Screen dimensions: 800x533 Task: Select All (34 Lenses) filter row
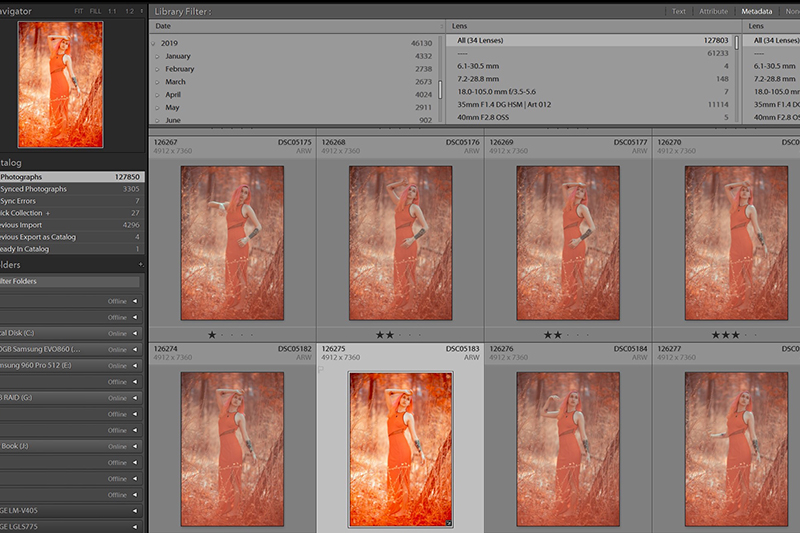(x=590, y=40)
